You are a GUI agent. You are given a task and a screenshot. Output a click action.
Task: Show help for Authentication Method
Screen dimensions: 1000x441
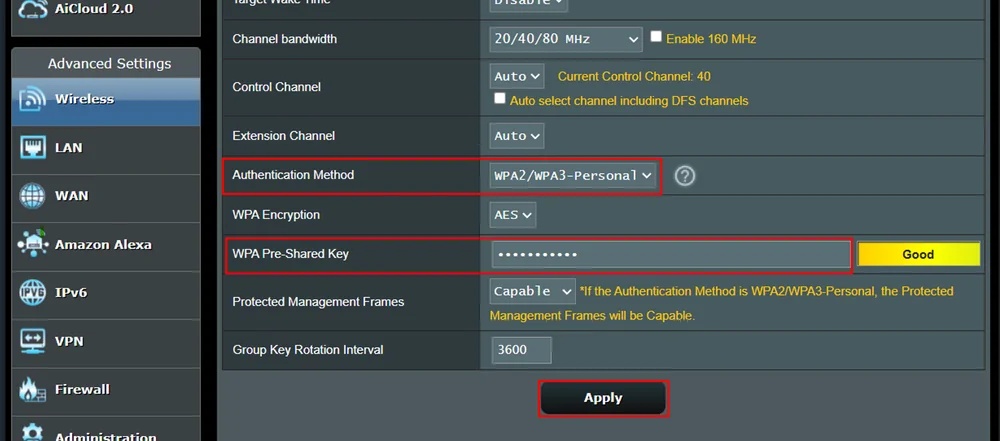685,176
